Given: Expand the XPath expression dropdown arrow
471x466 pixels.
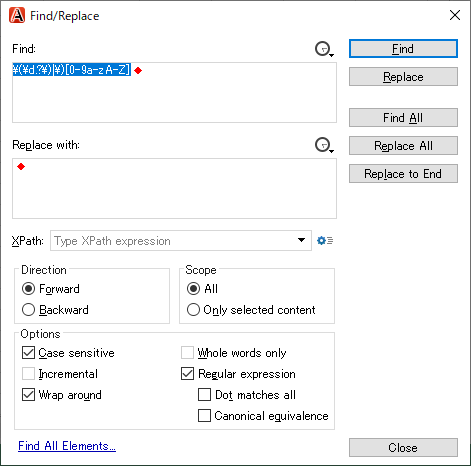Looking at the screenshot, I should point(301,240).
